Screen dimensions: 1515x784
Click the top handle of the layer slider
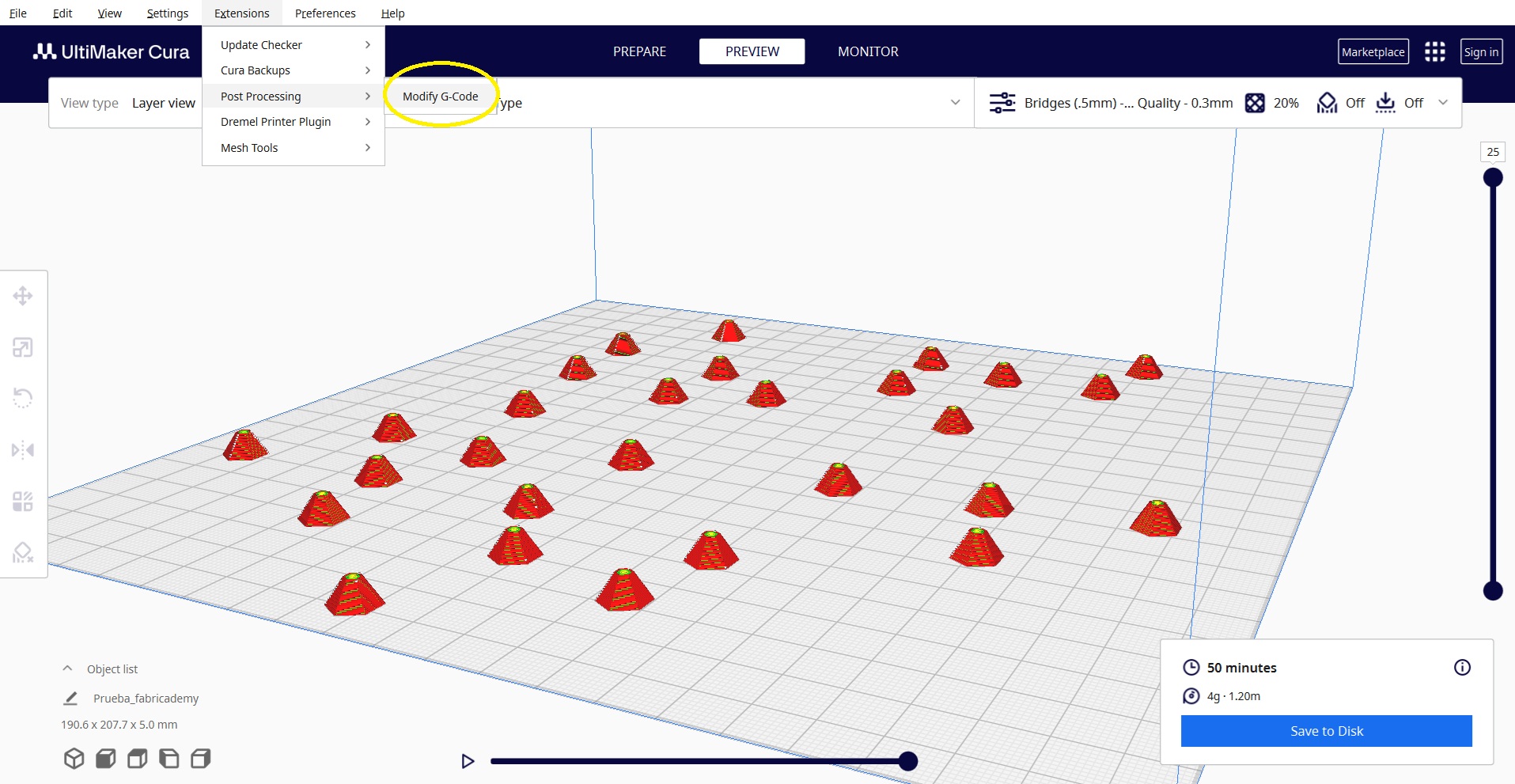click(x=1492, y=177)
